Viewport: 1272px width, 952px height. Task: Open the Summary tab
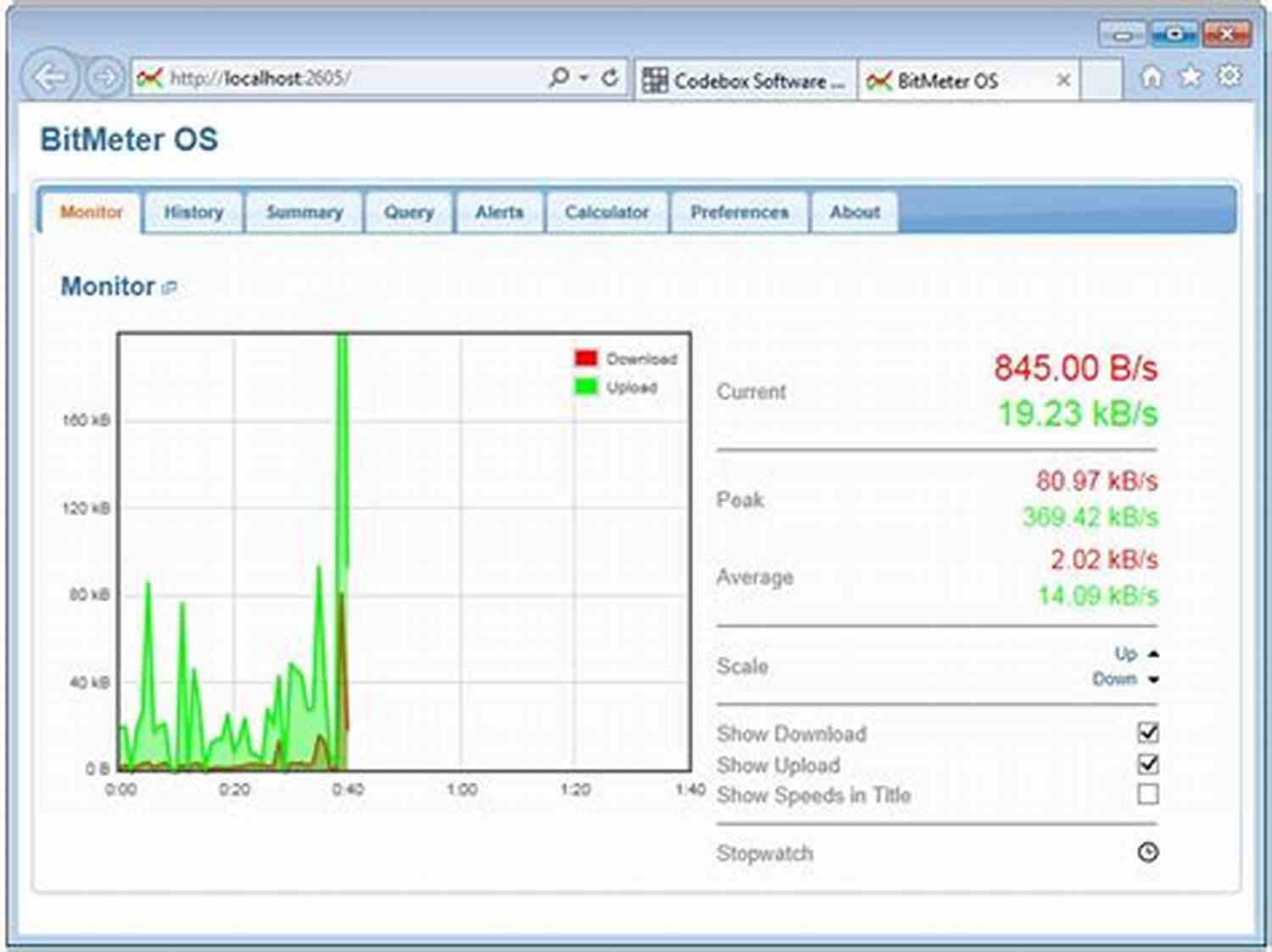point(304,212)
